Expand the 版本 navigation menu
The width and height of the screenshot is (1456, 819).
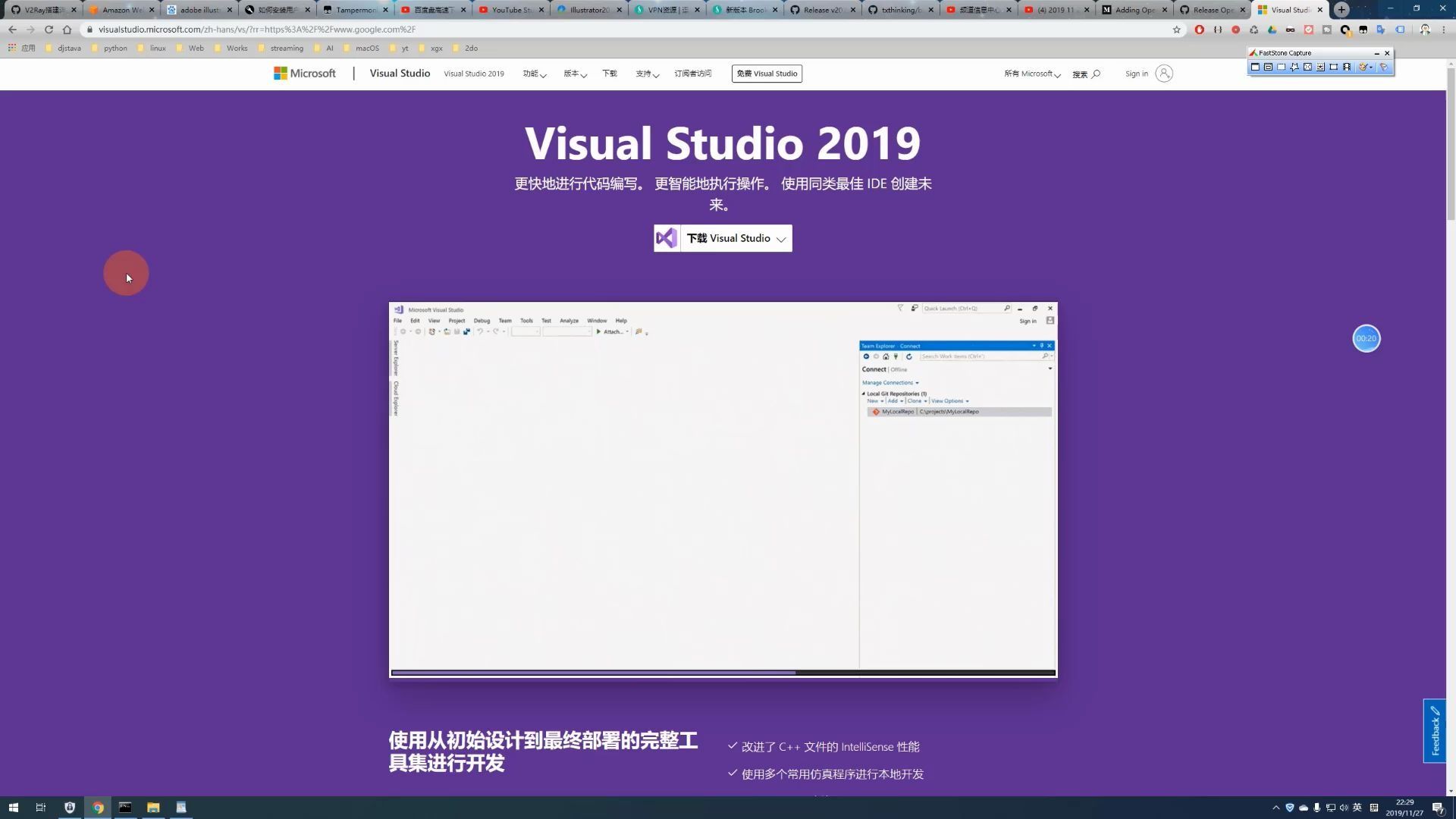575,74
